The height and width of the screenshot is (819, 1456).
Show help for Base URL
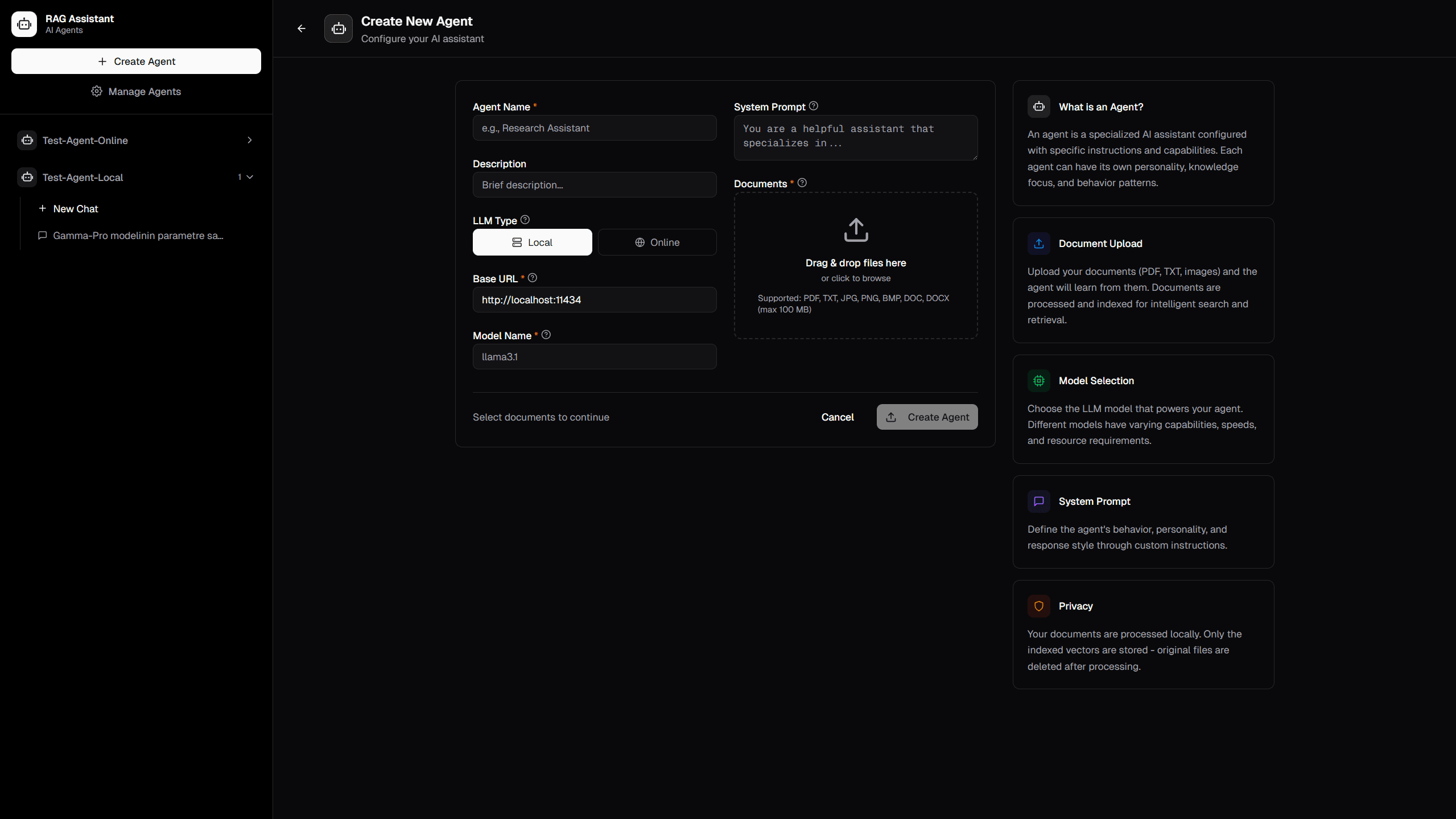tap(533, 278)
